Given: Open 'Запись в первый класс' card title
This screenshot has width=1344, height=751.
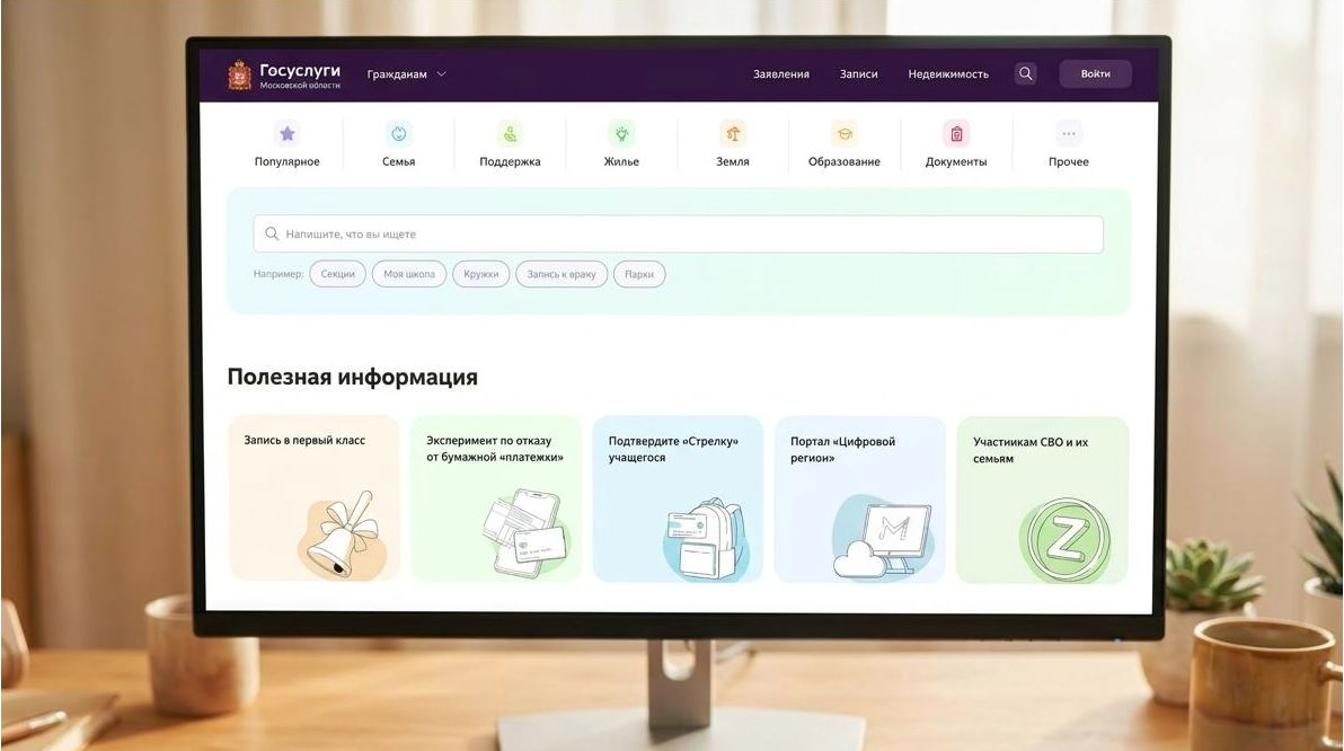Looking at the screenshot, I should 305,440.
